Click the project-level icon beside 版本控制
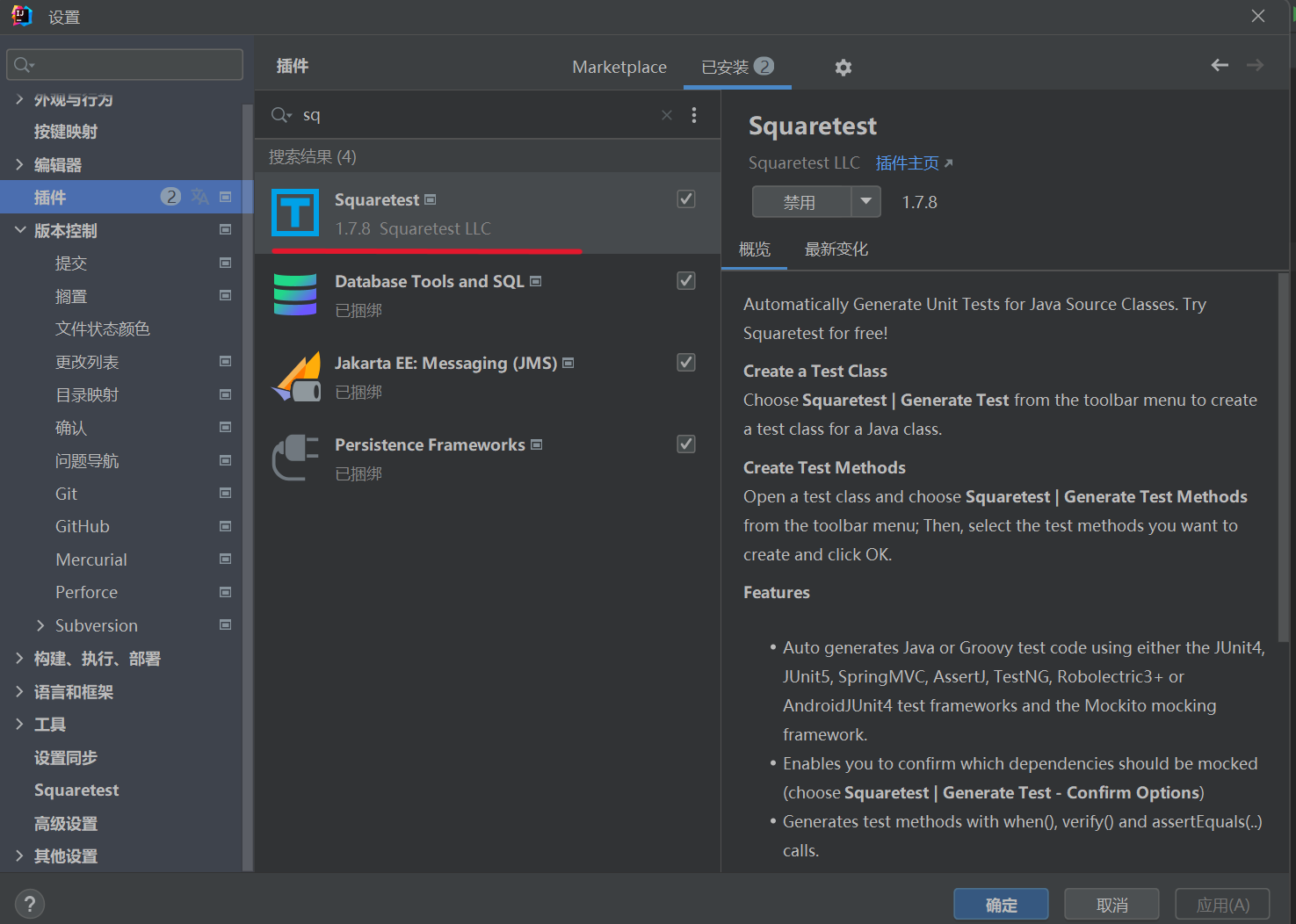The width and height of the screenshot is (1296, 924). [x=226, y=229]
